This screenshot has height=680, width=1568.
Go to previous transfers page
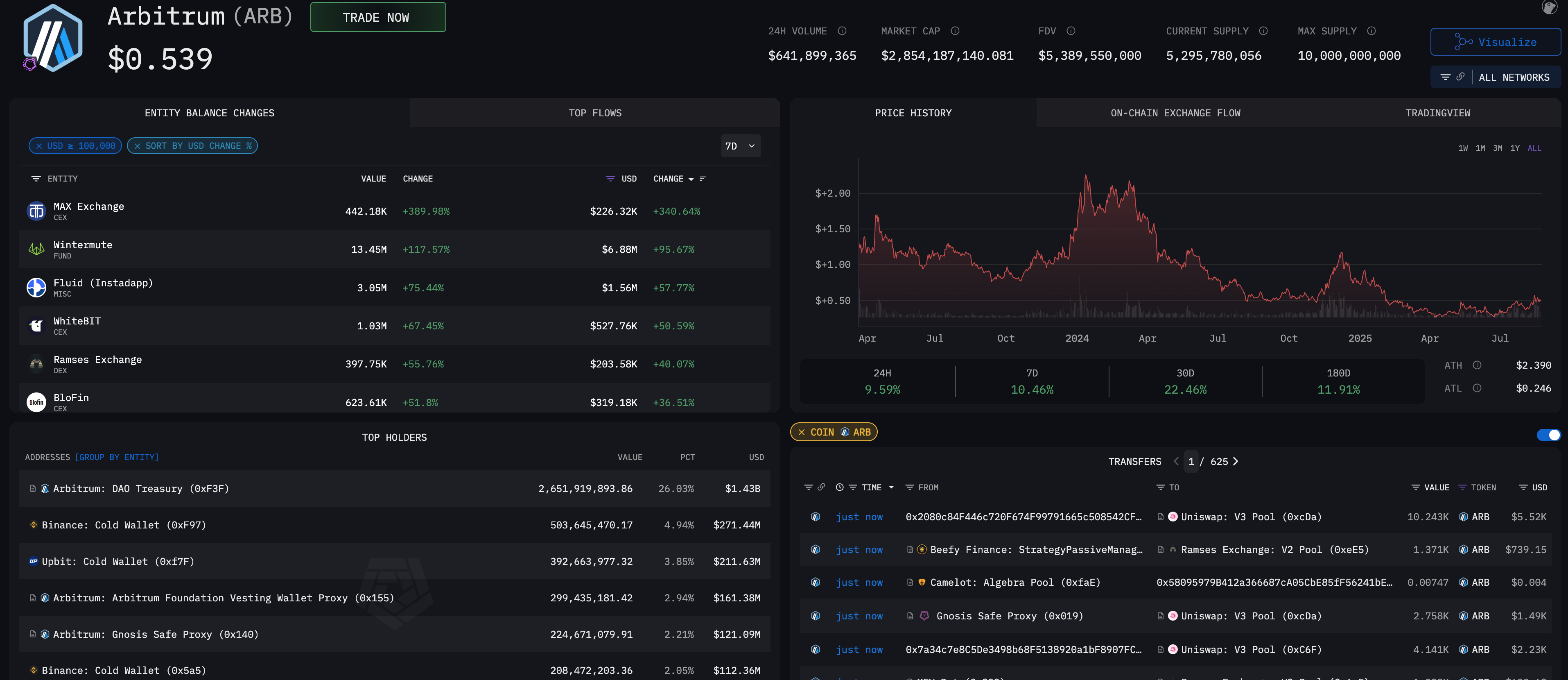tap(1176, 461)
